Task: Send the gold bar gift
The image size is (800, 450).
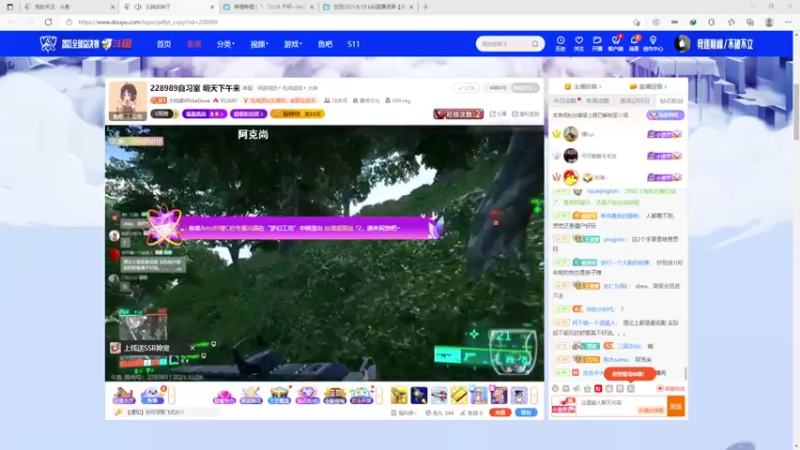Action: (459, 395)
